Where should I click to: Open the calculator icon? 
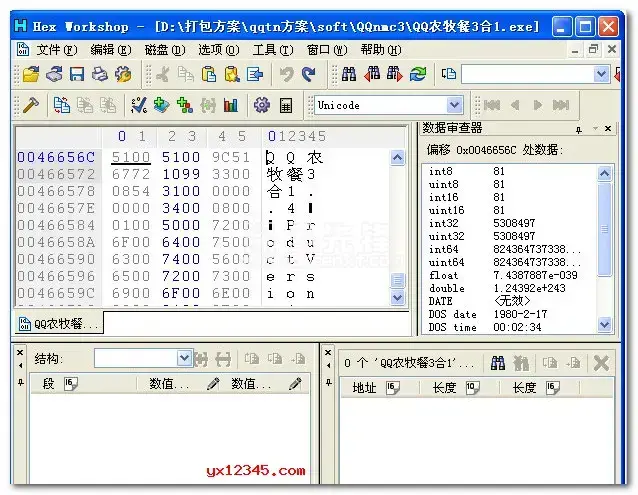286,105
